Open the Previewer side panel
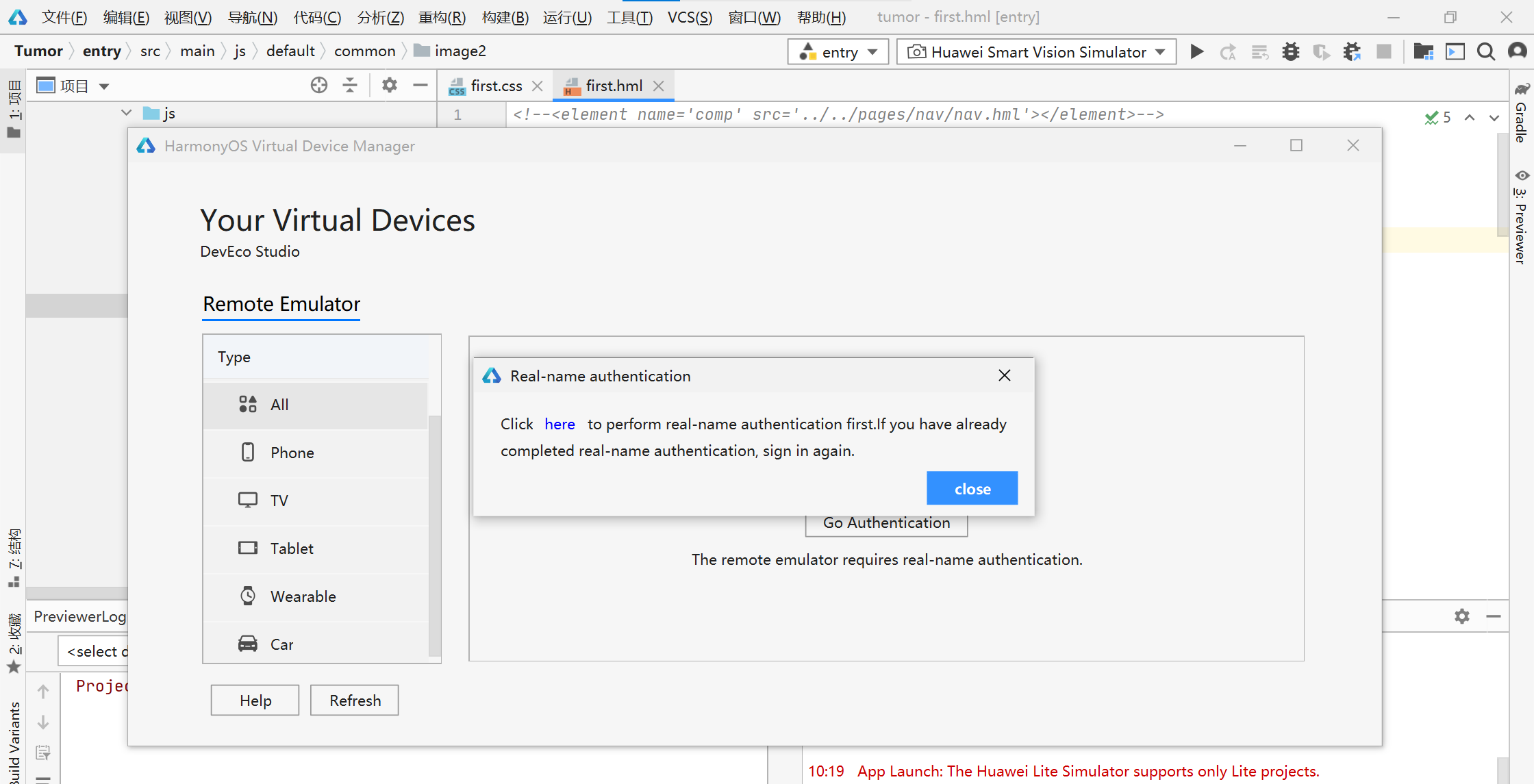Screen dimensions: 1534x784 point(1520,217)
